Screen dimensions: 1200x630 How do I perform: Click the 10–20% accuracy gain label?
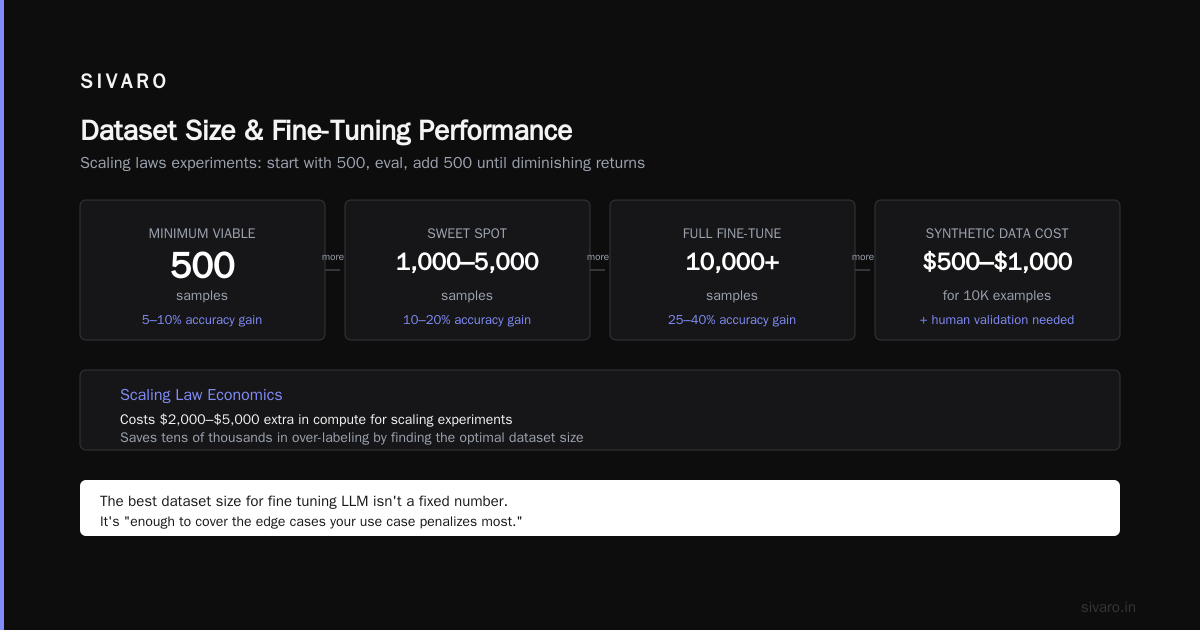pyautogui.click(x=467, y=320)
